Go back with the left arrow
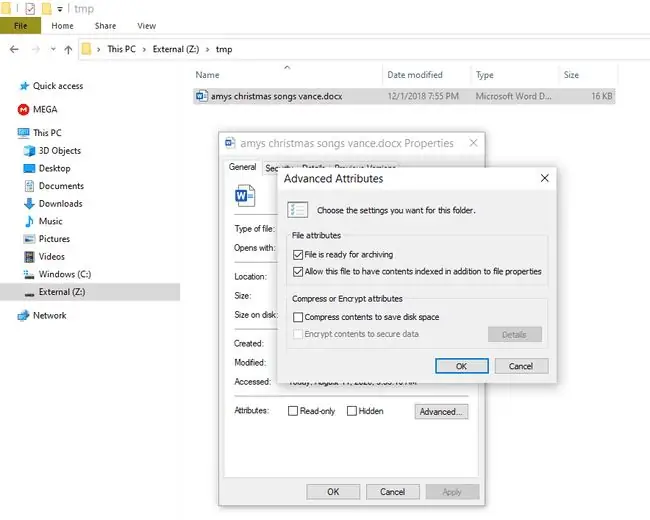The height and width of the screenshot is (520, 650). click(14, 49)
